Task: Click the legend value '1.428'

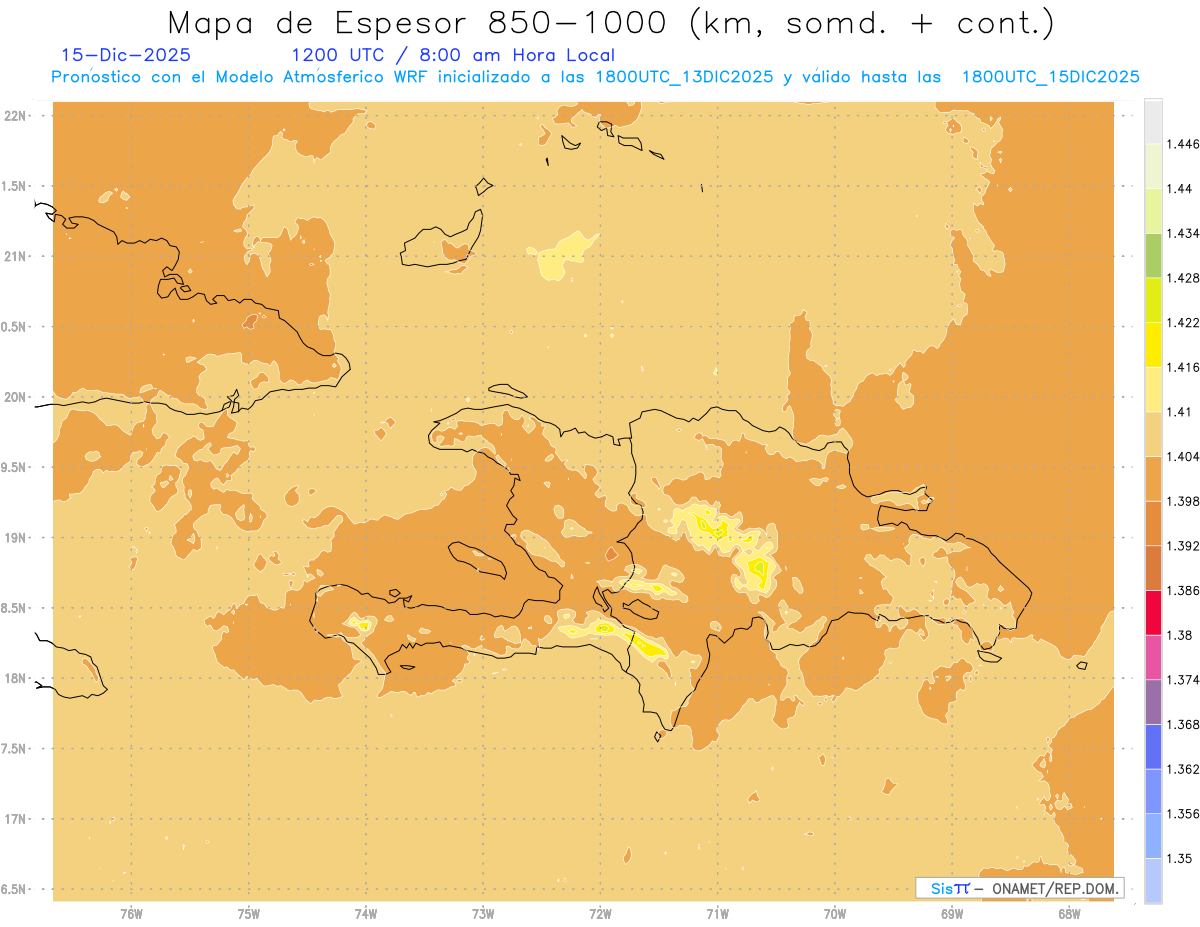Action: (x=1182, y=278)
